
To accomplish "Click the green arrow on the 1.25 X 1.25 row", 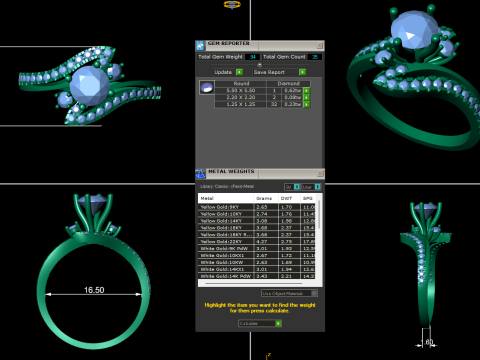I will (307, 104).
